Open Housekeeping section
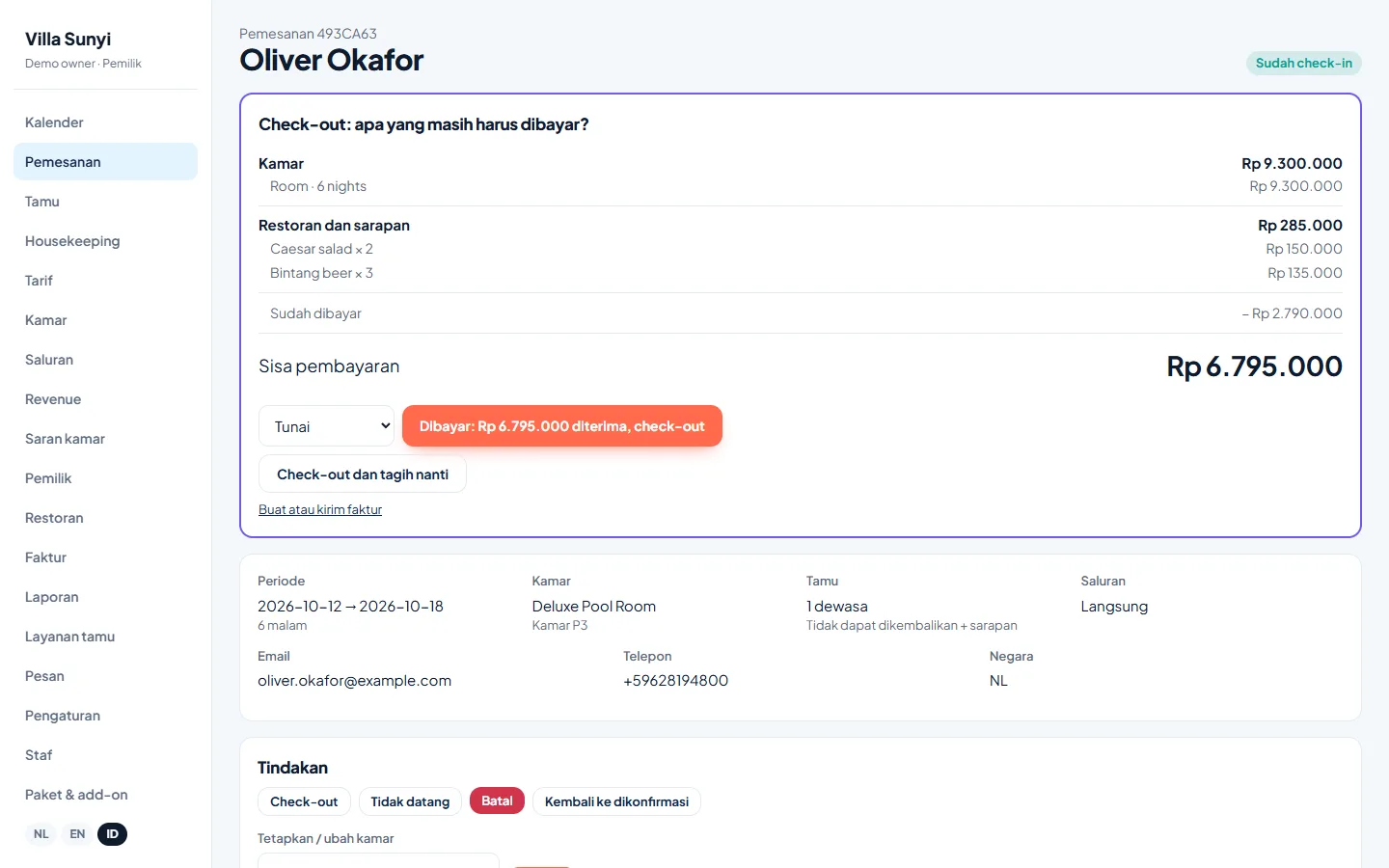Screen dimensions: 1389x868 pyautogui.click(x=105, y=241)
